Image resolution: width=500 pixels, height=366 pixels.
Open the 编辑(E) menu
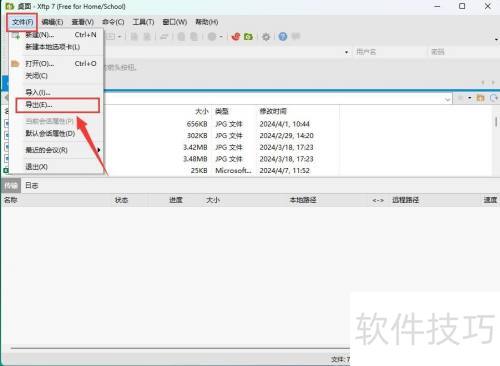52,22
